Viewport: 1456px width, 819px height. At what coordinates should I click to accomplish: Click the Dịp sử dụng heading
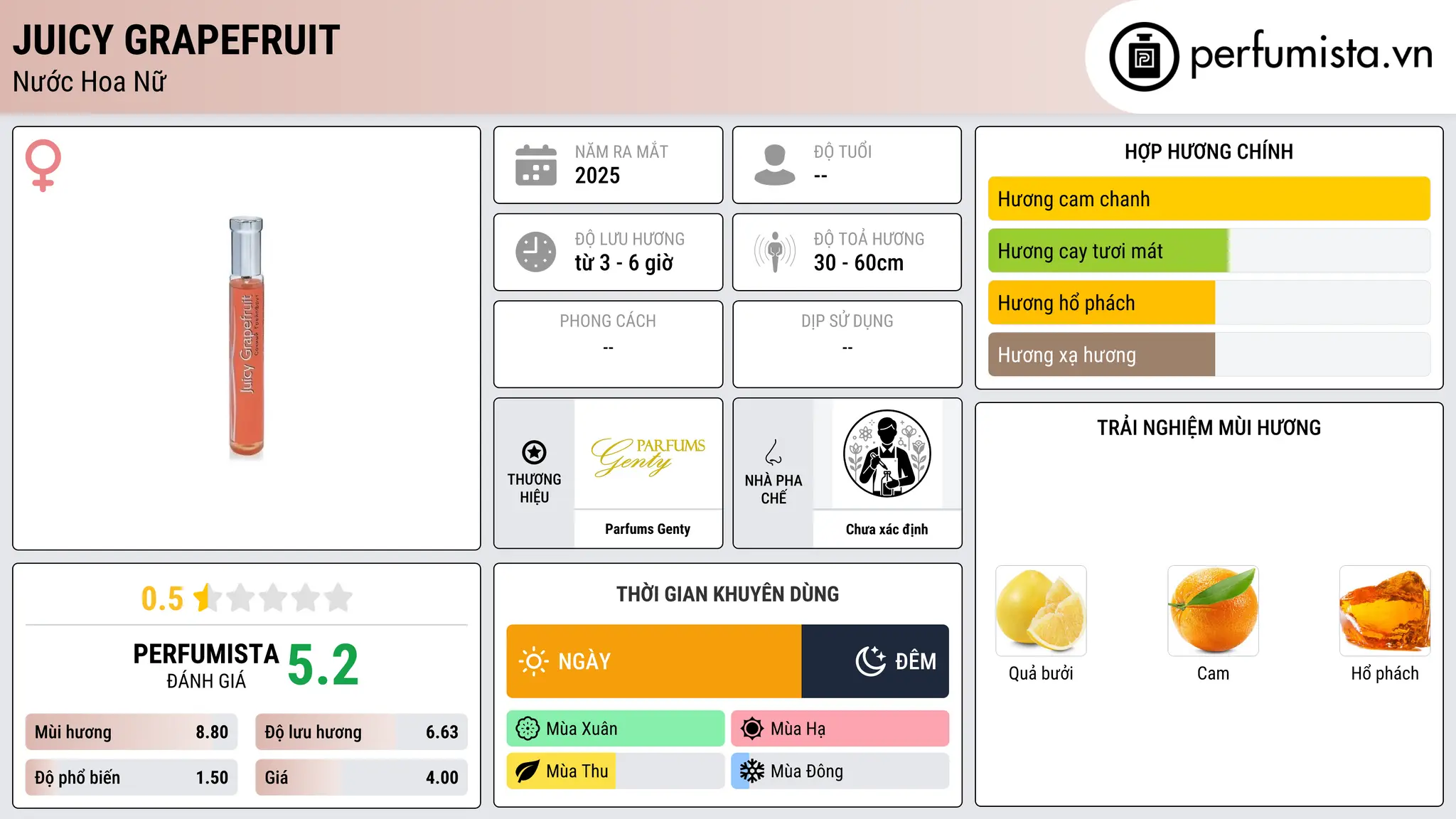tap(847, 321)
